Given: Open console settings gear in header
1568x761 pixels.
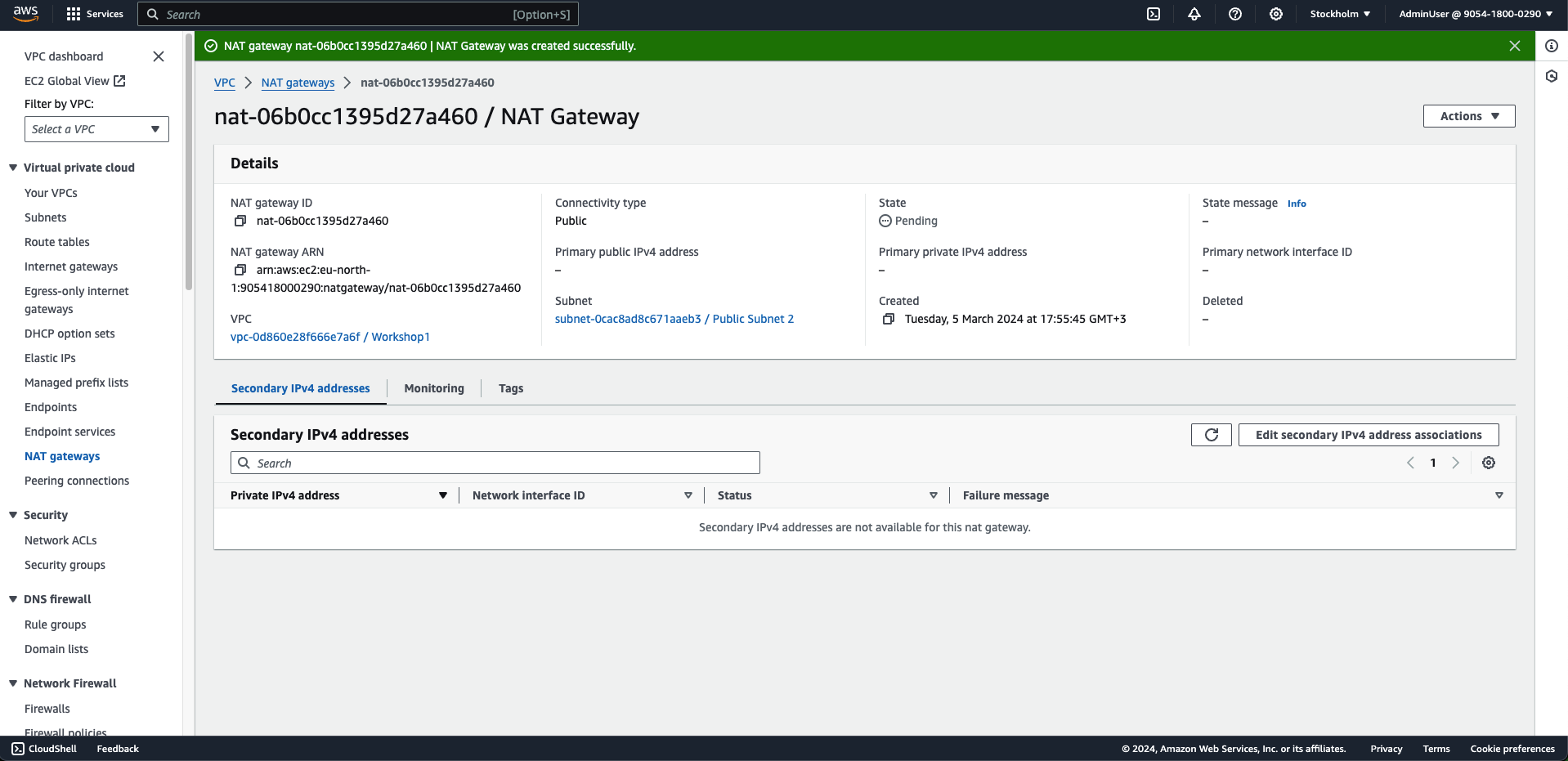Looking at the screenshot, I should (1275, 14).
